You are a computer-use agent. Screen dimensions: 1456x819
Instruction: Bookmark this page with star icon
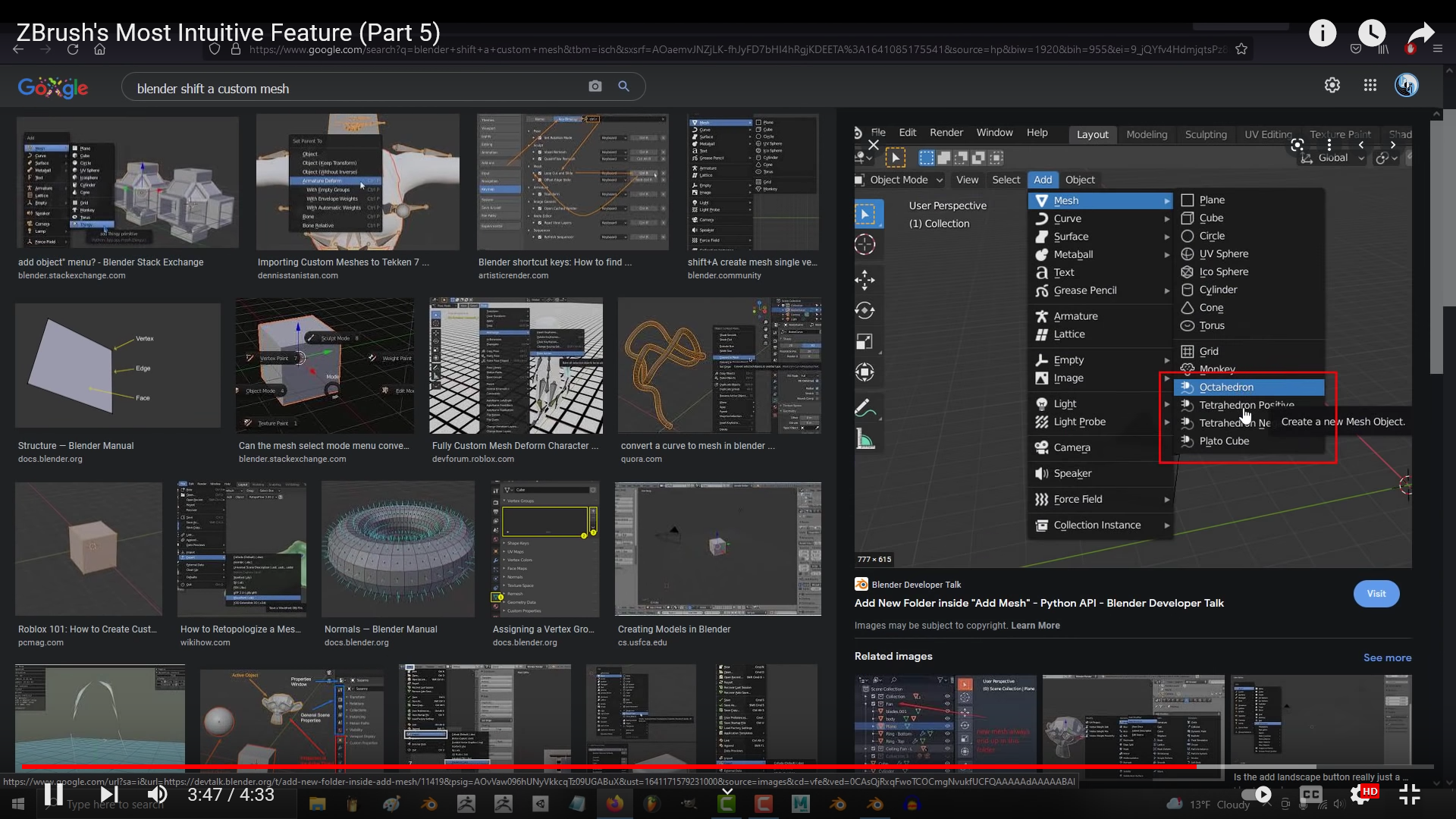1241,49
